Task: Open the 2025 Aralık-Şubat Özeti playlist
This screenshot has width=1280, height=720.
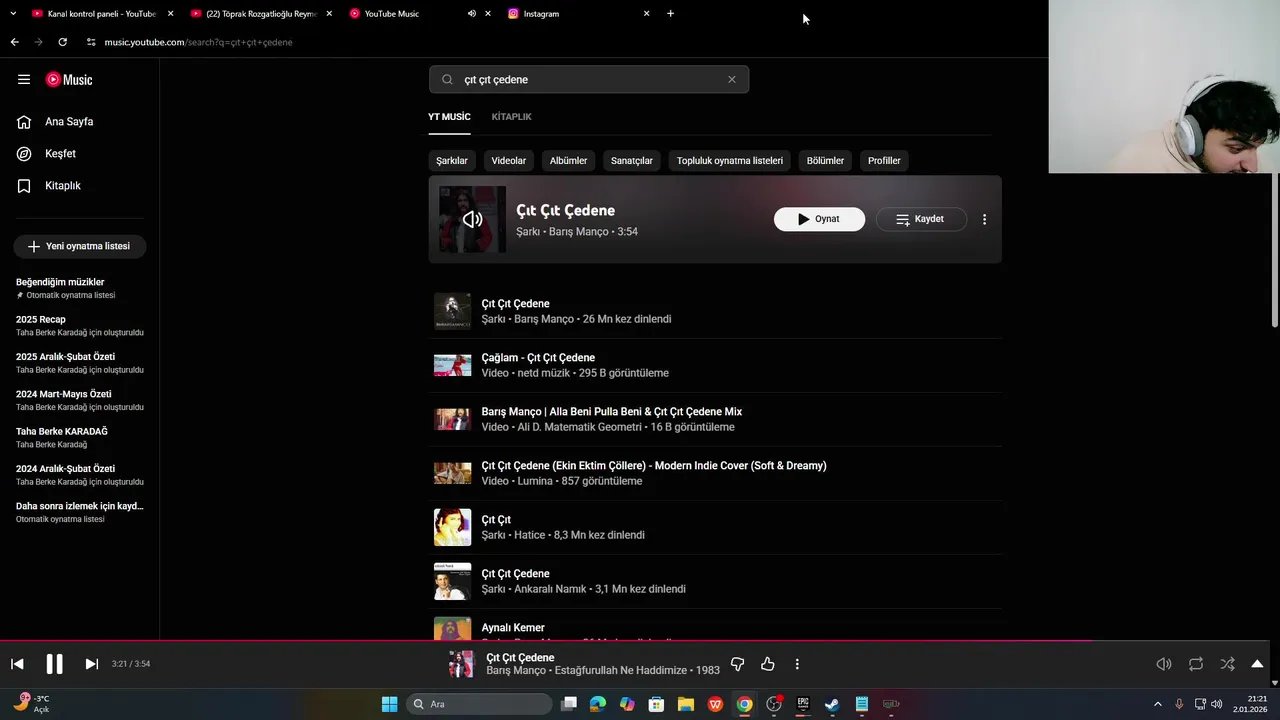Action: click(80, 363)
